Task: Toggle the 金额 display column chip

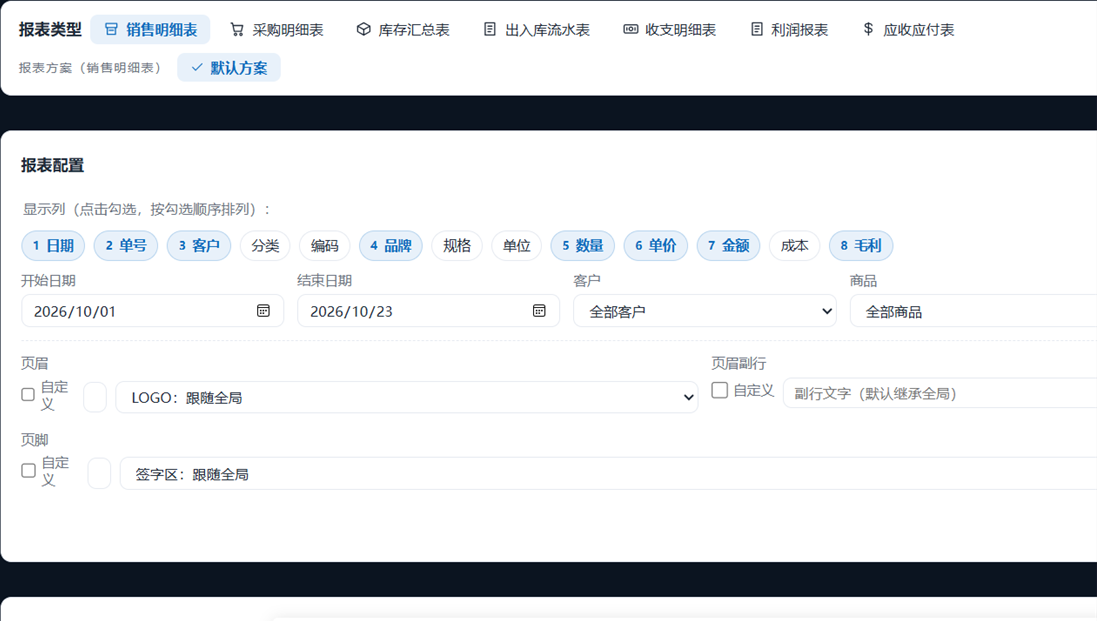Action: point(728,245)
